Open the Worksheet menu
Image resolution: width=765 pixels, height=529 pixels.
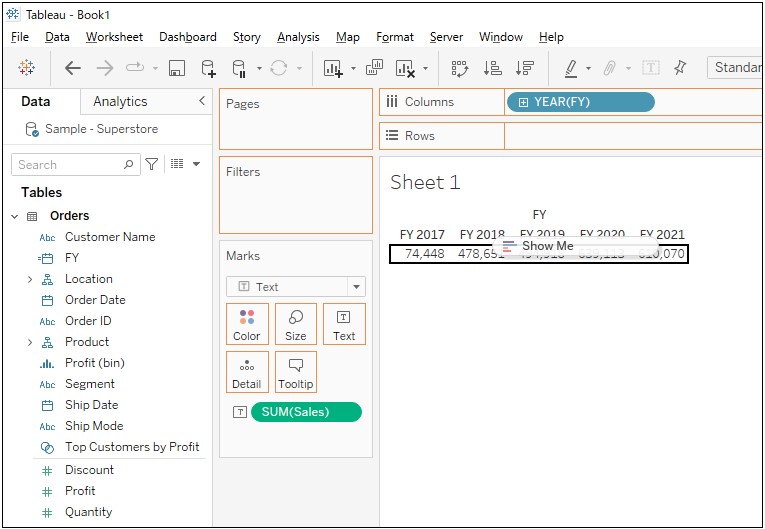coord(114,37)
